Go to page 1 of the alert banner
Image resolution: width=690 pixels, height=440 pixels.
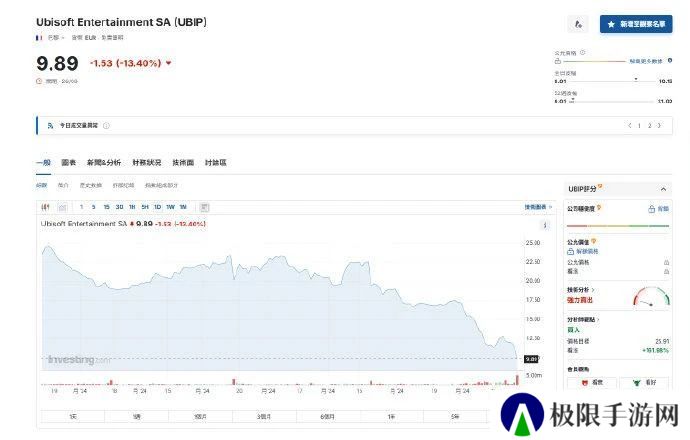pyautogui.click(x=639, y=125)
